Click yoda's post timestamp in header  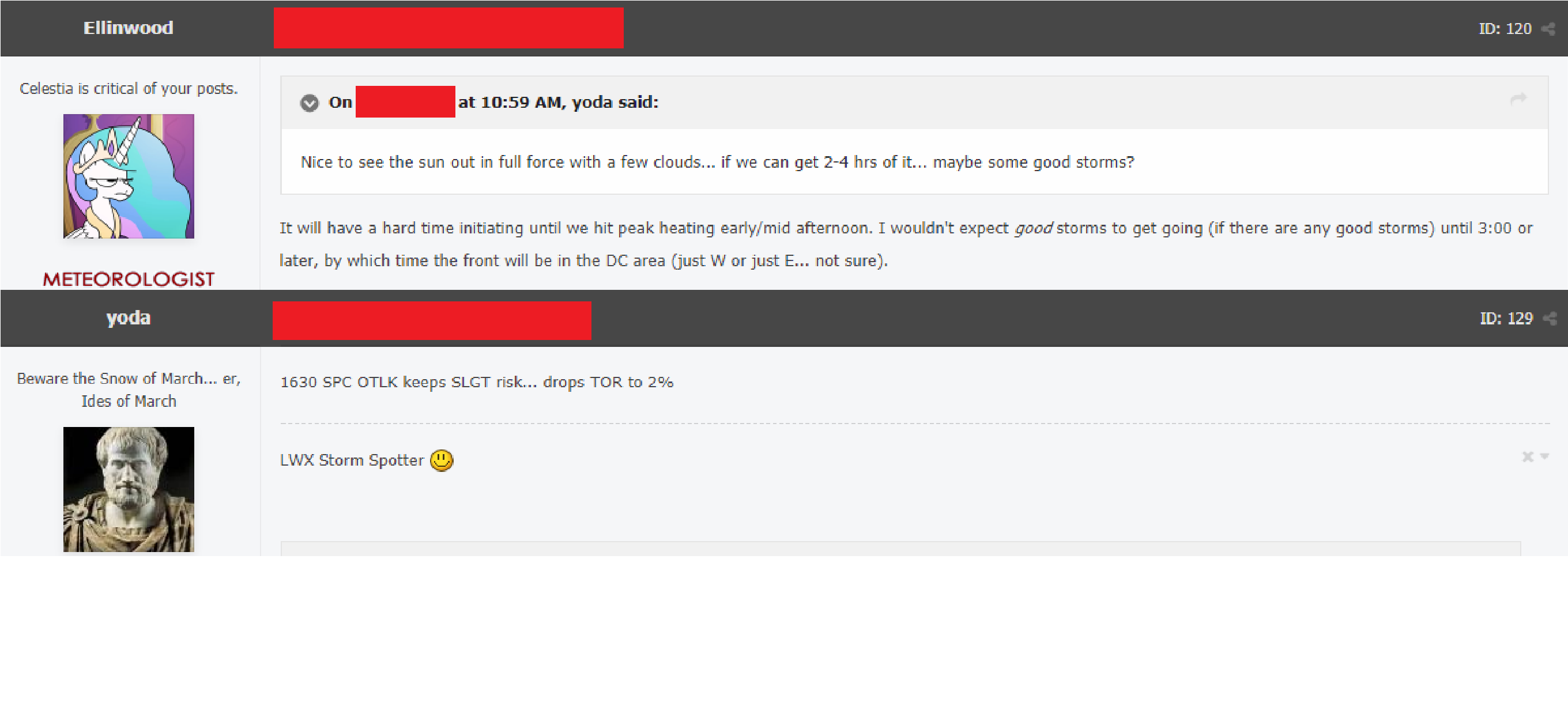tap(432, 320)
